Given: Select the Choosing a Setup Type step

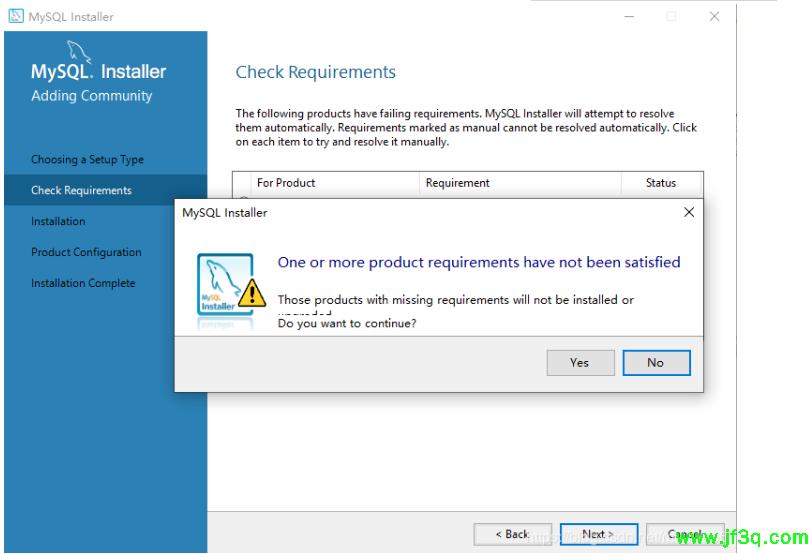Looking at the screenshot, I should point(87,160).
